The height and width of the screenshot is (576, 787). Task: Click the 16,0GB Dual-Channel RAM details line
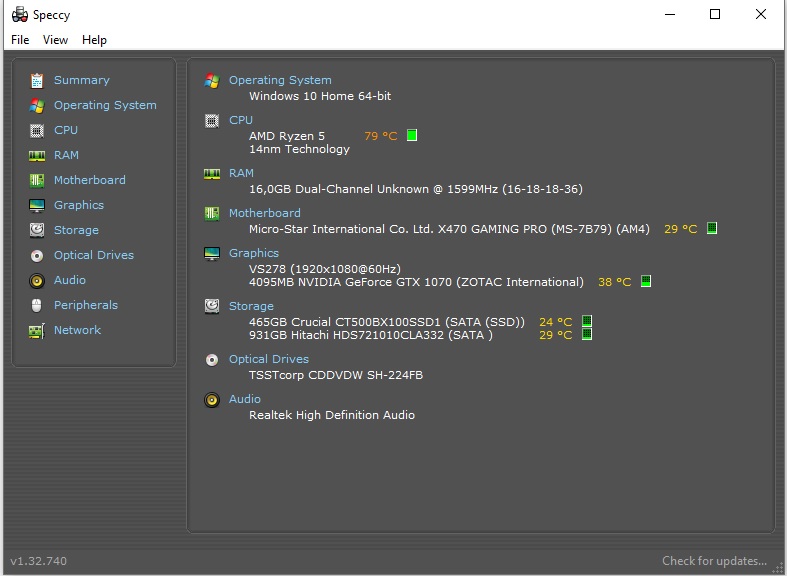coord(416,189)
